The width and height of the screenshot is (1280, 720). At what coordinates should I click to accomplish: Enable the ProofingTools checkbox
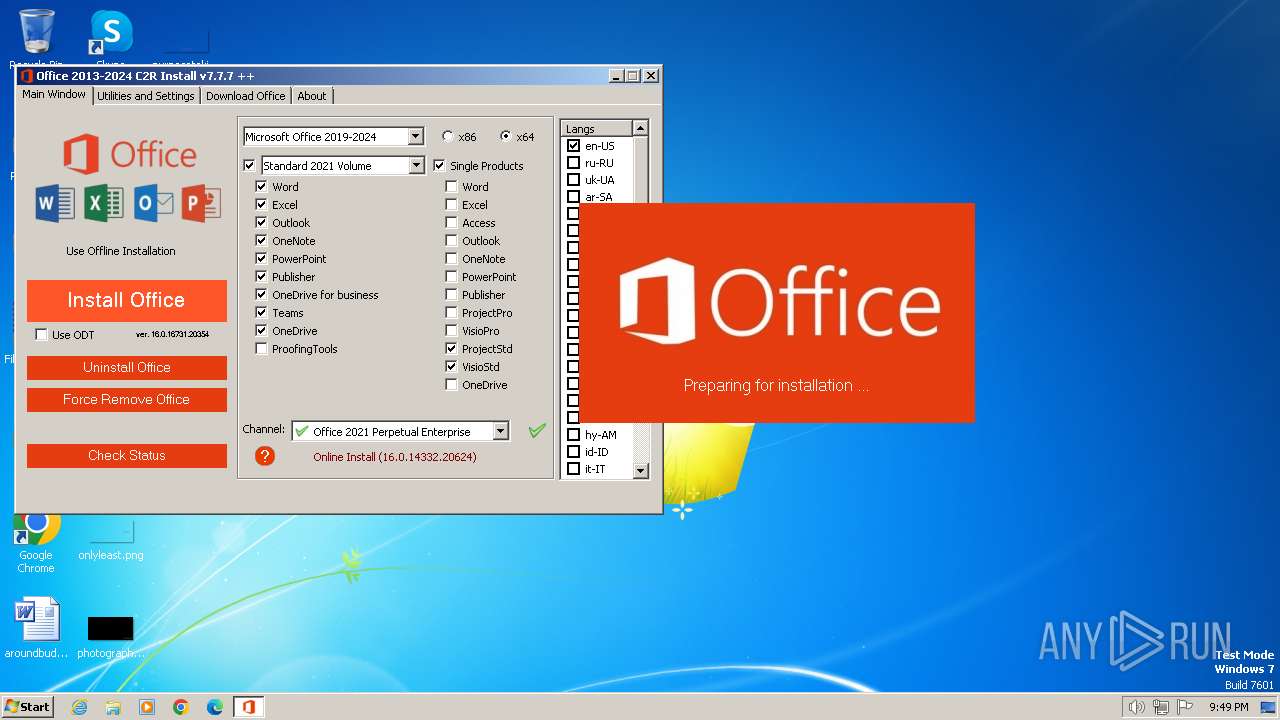click(x=261, y=348)
